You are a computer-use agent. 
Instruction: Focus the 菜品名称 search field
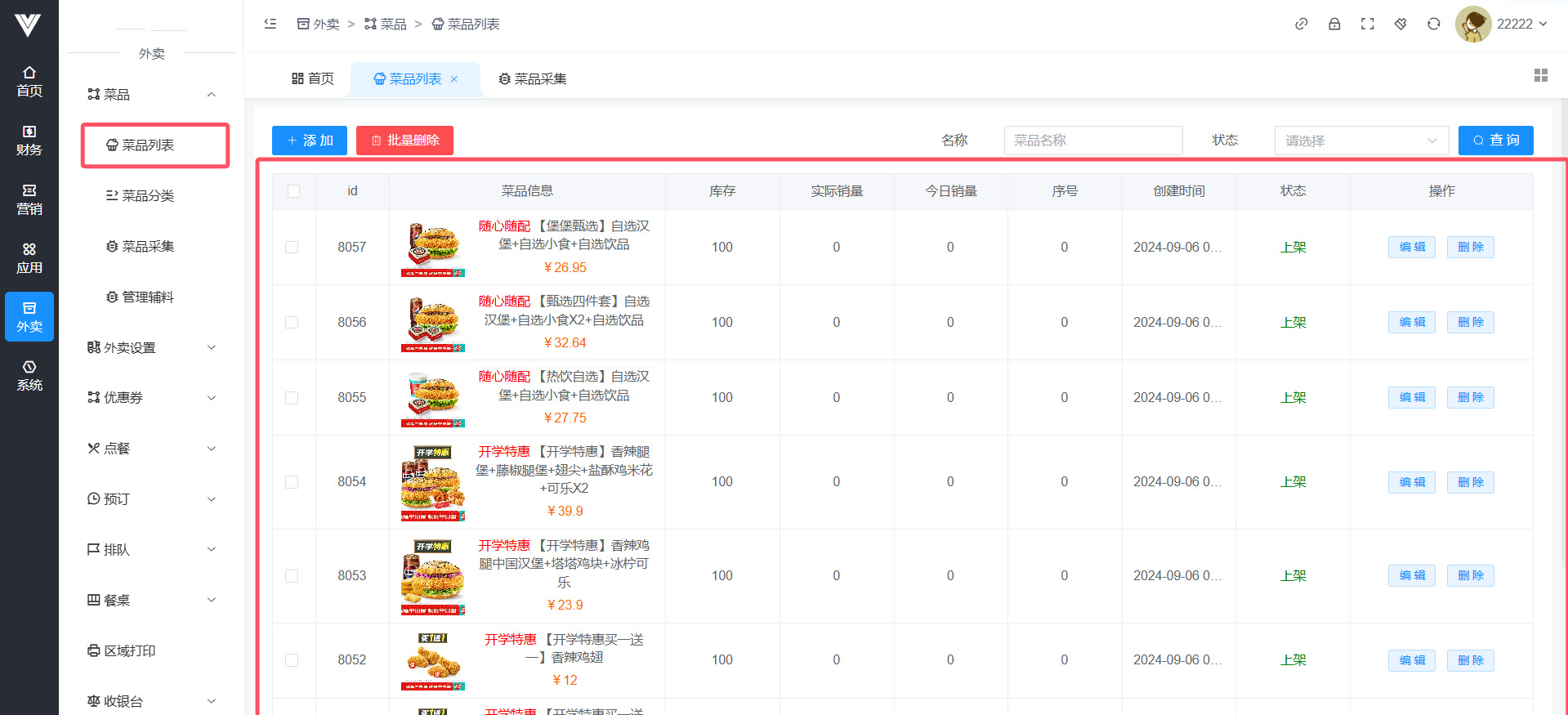pyautogui.click(x=1092, y=141)
